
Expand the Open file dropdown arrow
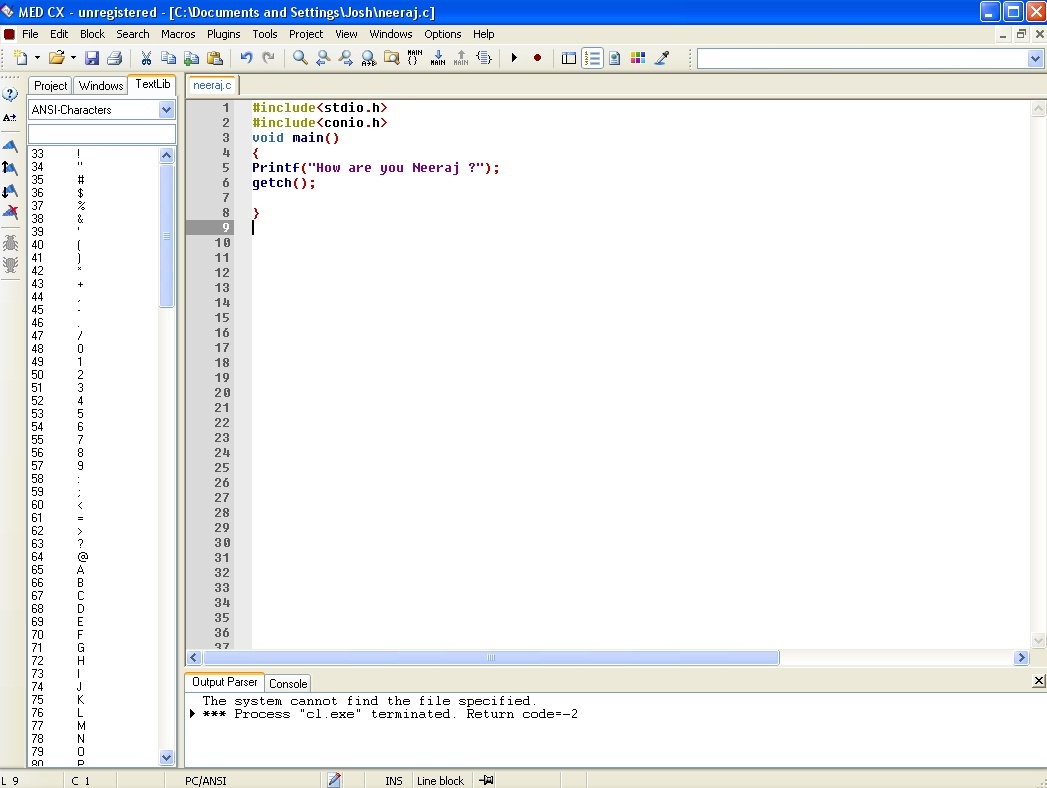click(71, 57)
